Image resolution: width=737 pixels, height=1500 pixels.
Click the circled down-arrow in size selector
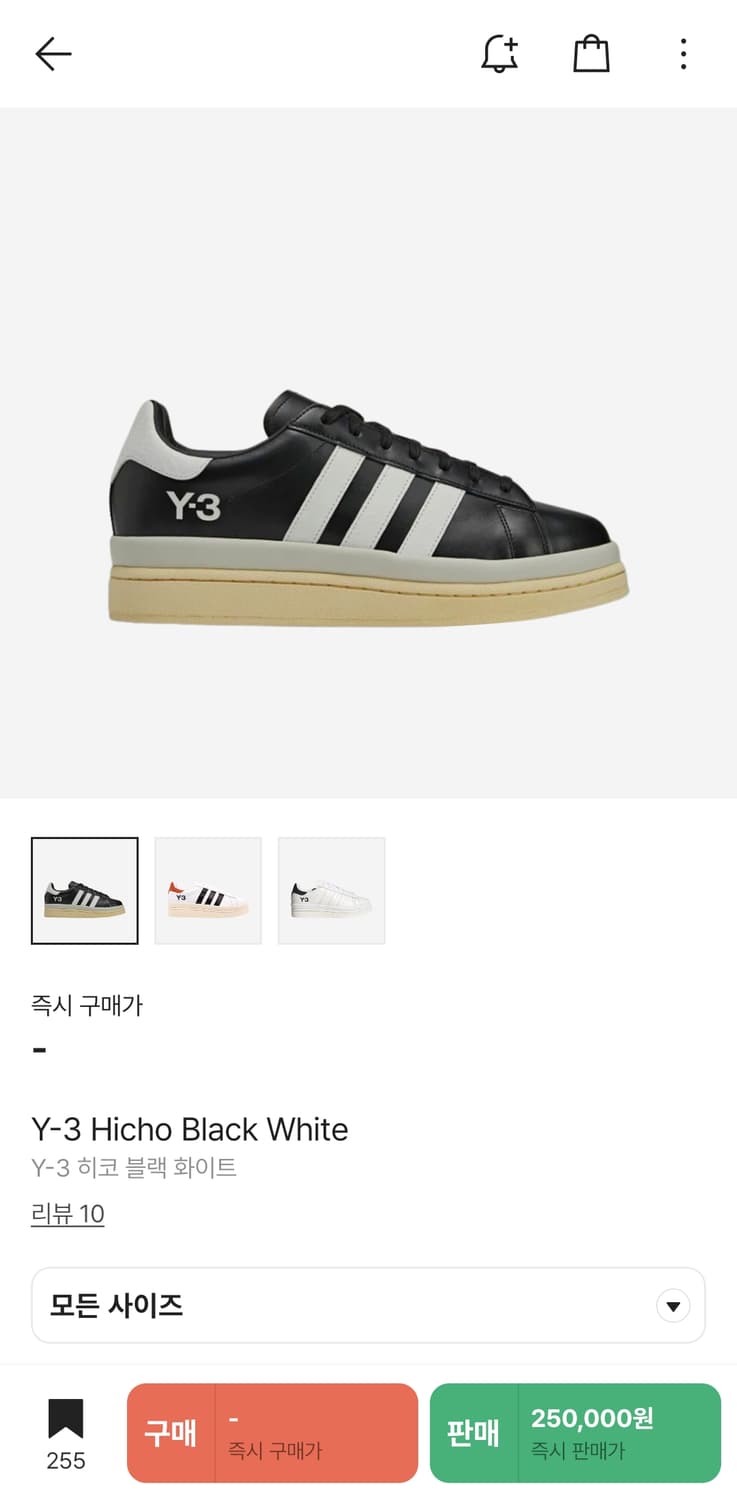pyautogui.click(x=673, y=1306)
